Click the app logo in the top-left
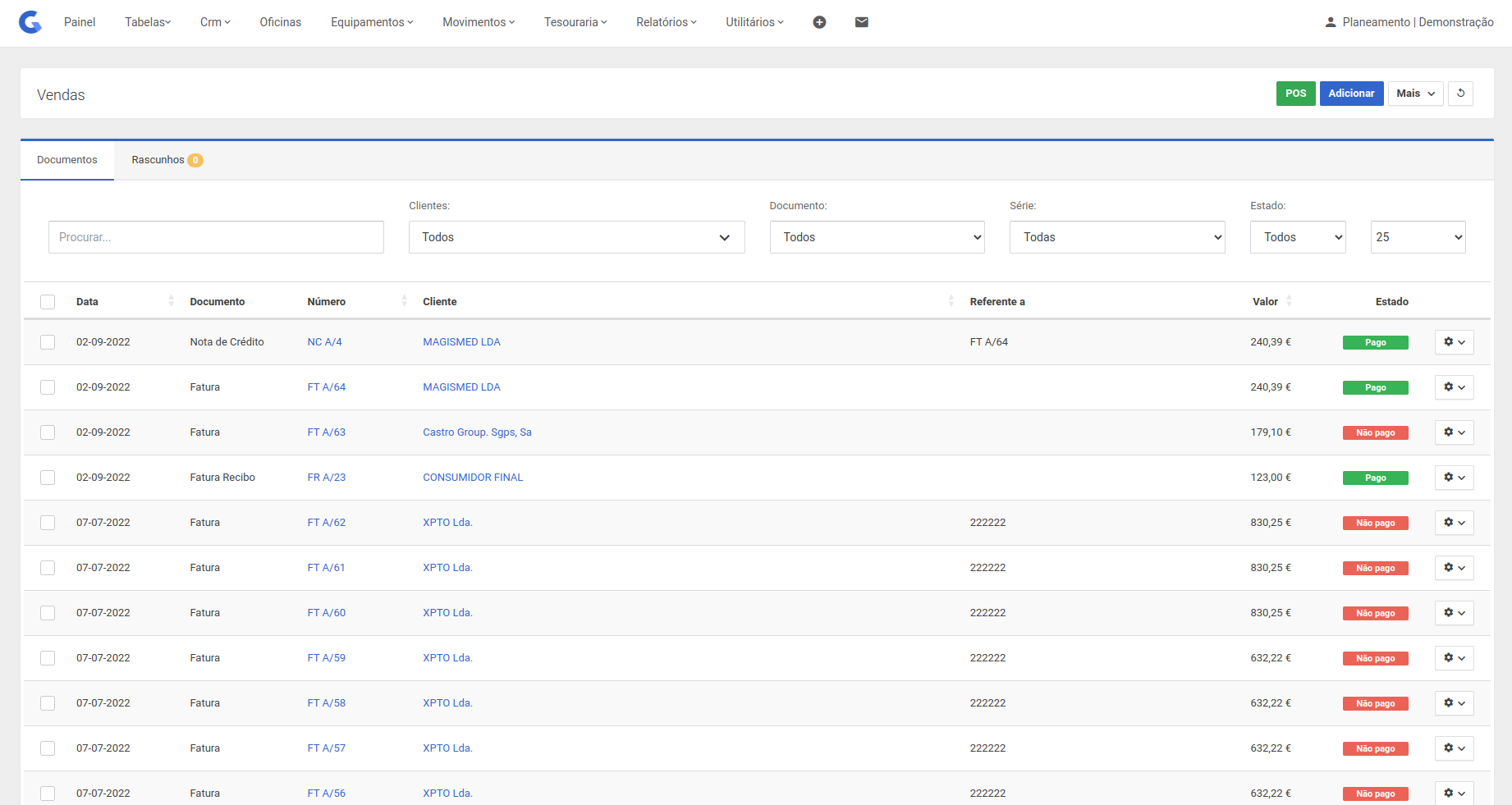This screenshot has width=1512, height=805. click(x=30, y=22)
